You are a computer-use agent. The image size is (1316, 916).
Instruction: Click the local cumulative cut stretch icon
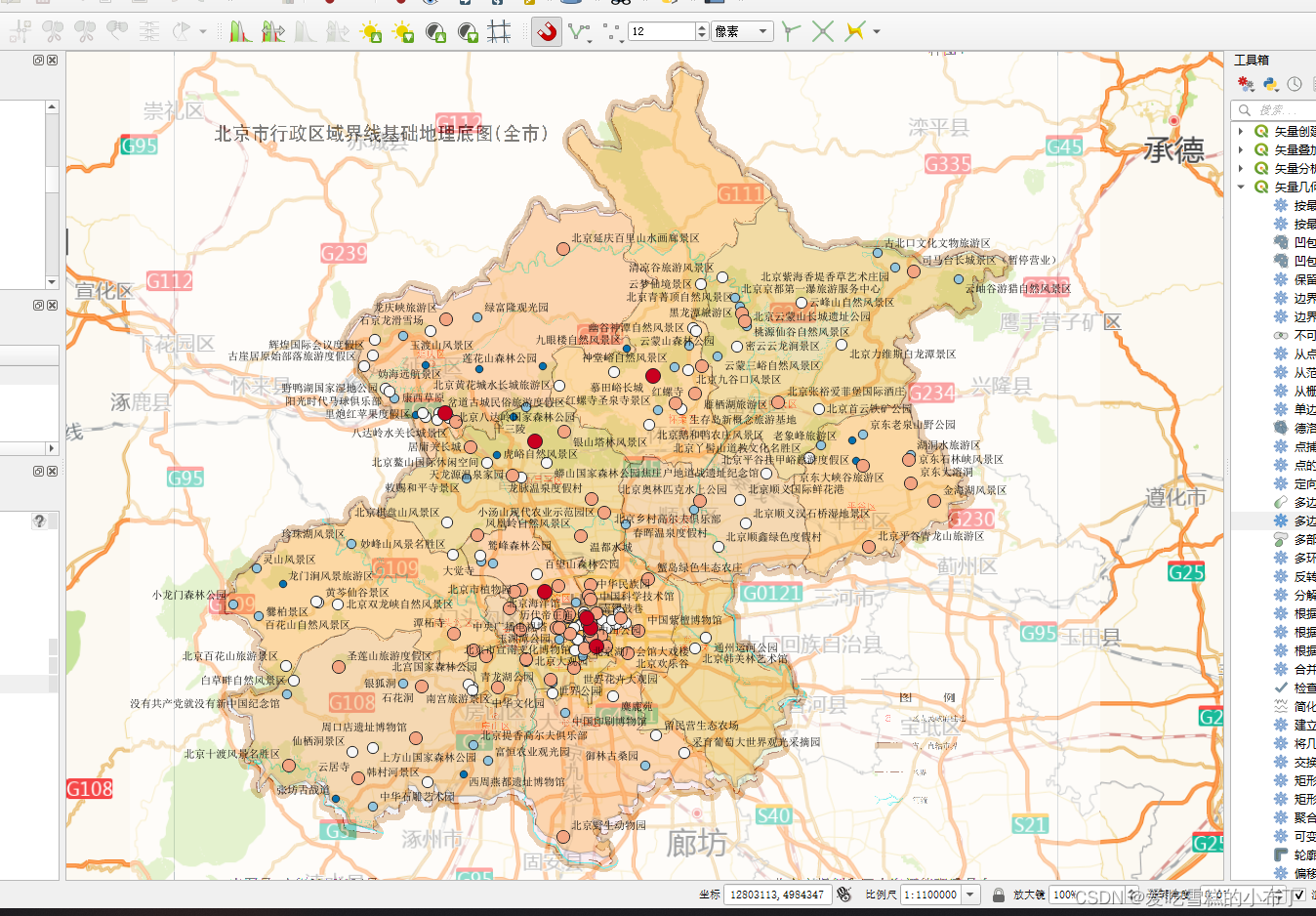[240, 32]
